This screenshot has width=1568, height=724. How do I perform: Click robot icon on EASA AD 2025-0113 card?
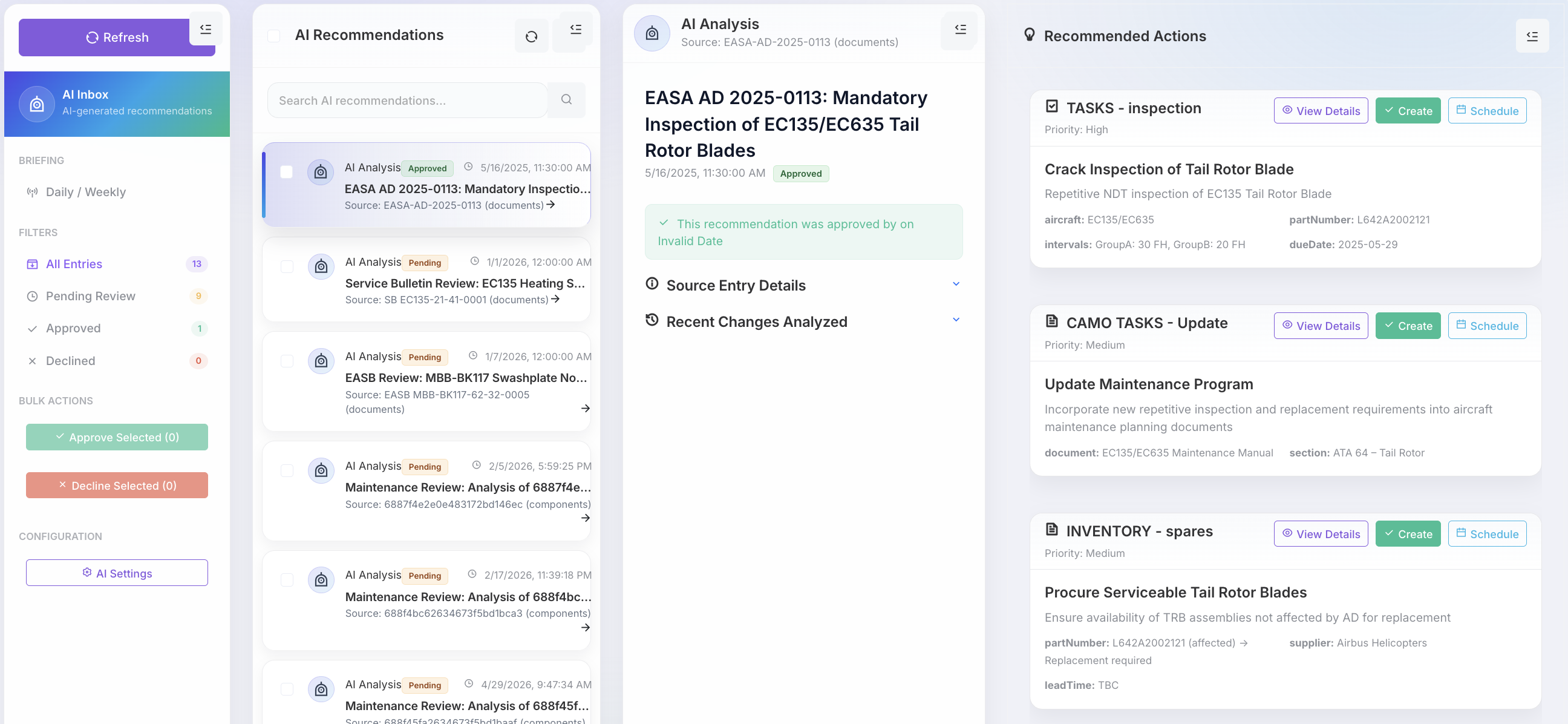(x=320, y=173)
